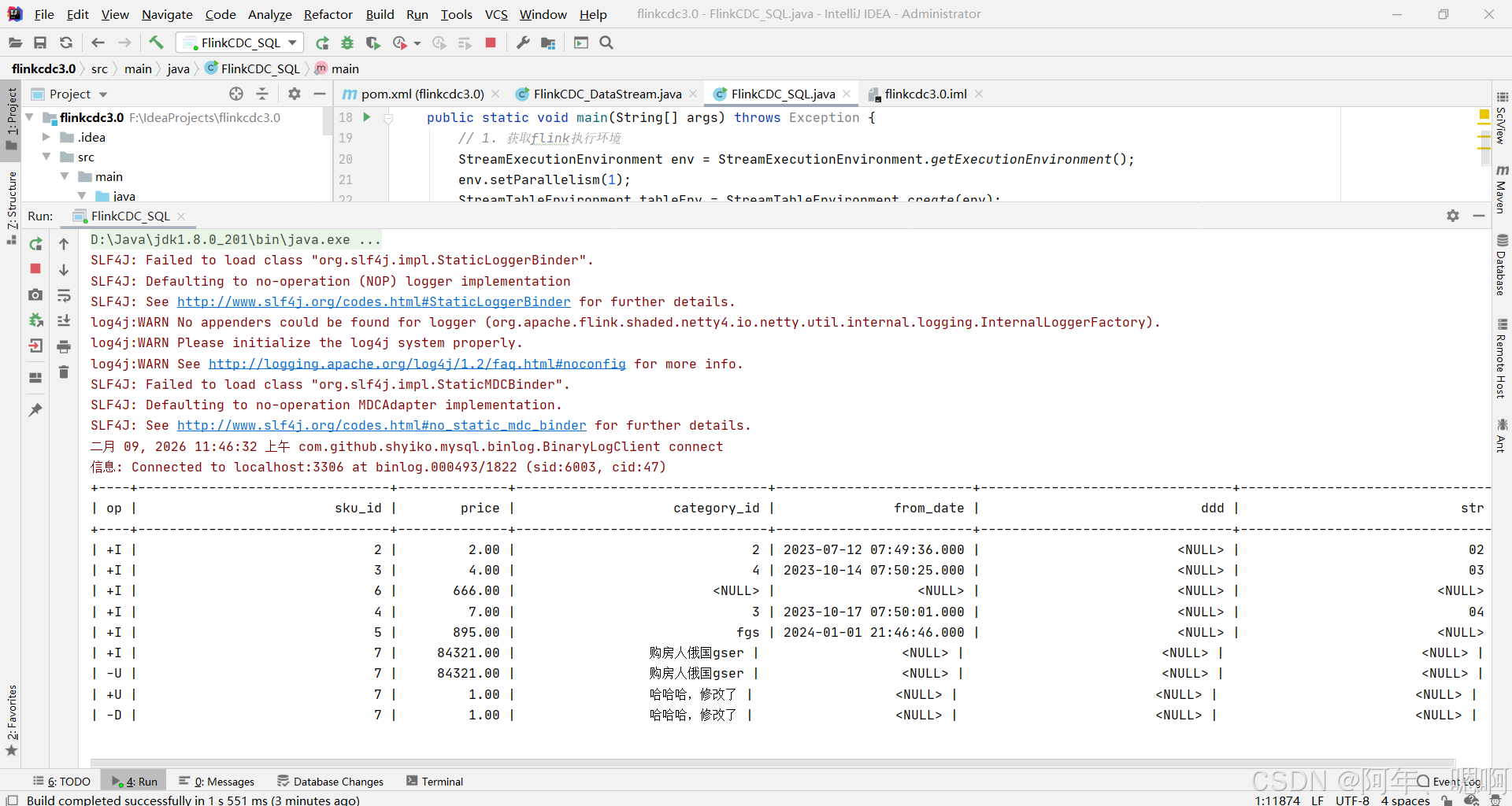
Task: Open the slf4j no_static_mdc_binder link
Action: click(x=382, y=425)
